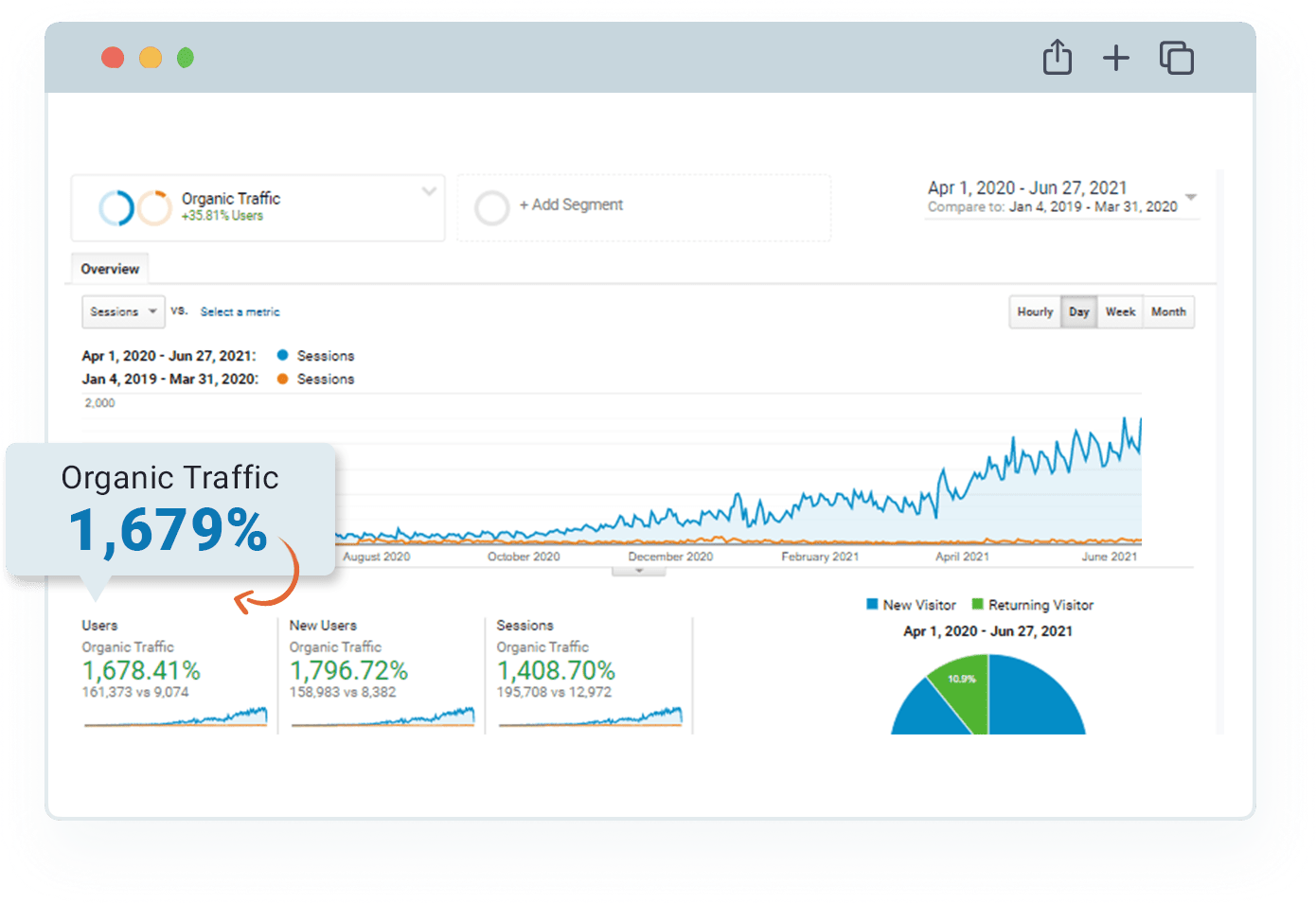Open the Sessions metric dropdown

click(x=123, y=311)
